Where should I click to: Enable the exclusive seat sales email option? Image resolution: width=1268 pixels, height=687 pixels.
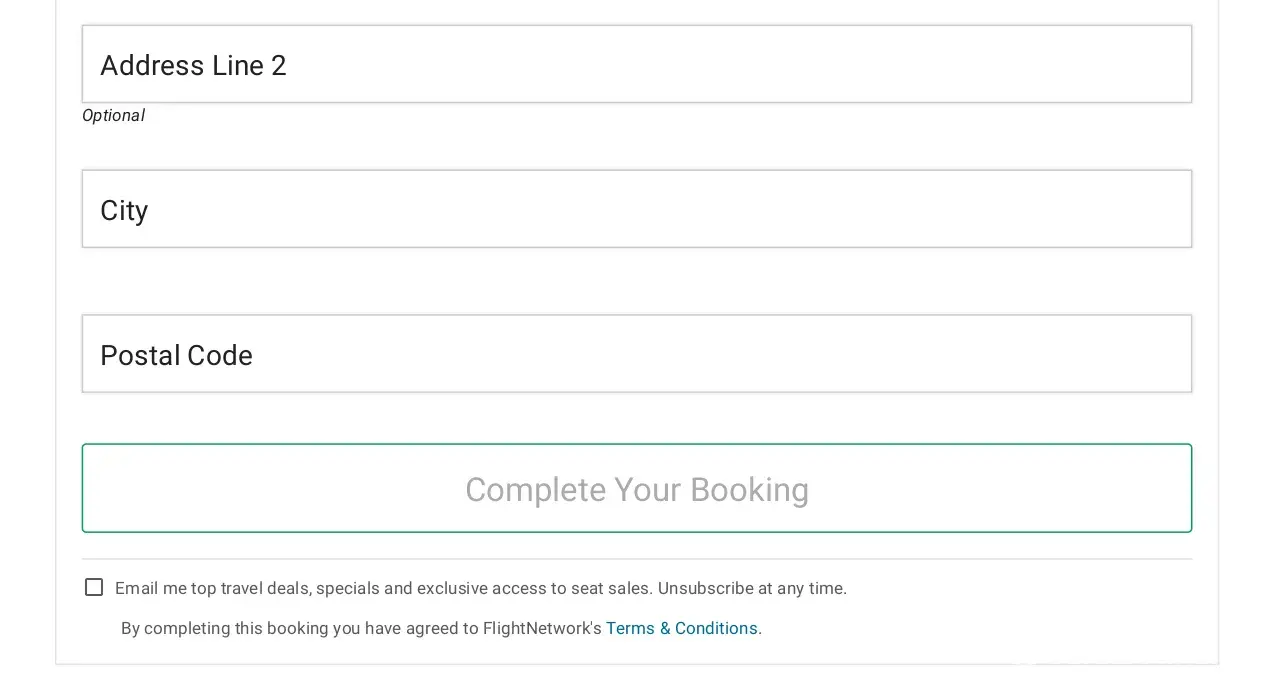(x=94, y=588)
